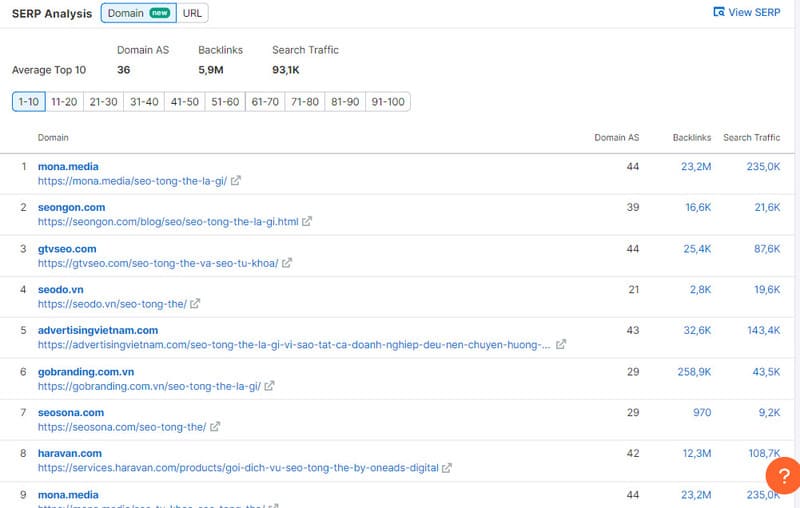Click the View SERP link

[x=746, y=12]
